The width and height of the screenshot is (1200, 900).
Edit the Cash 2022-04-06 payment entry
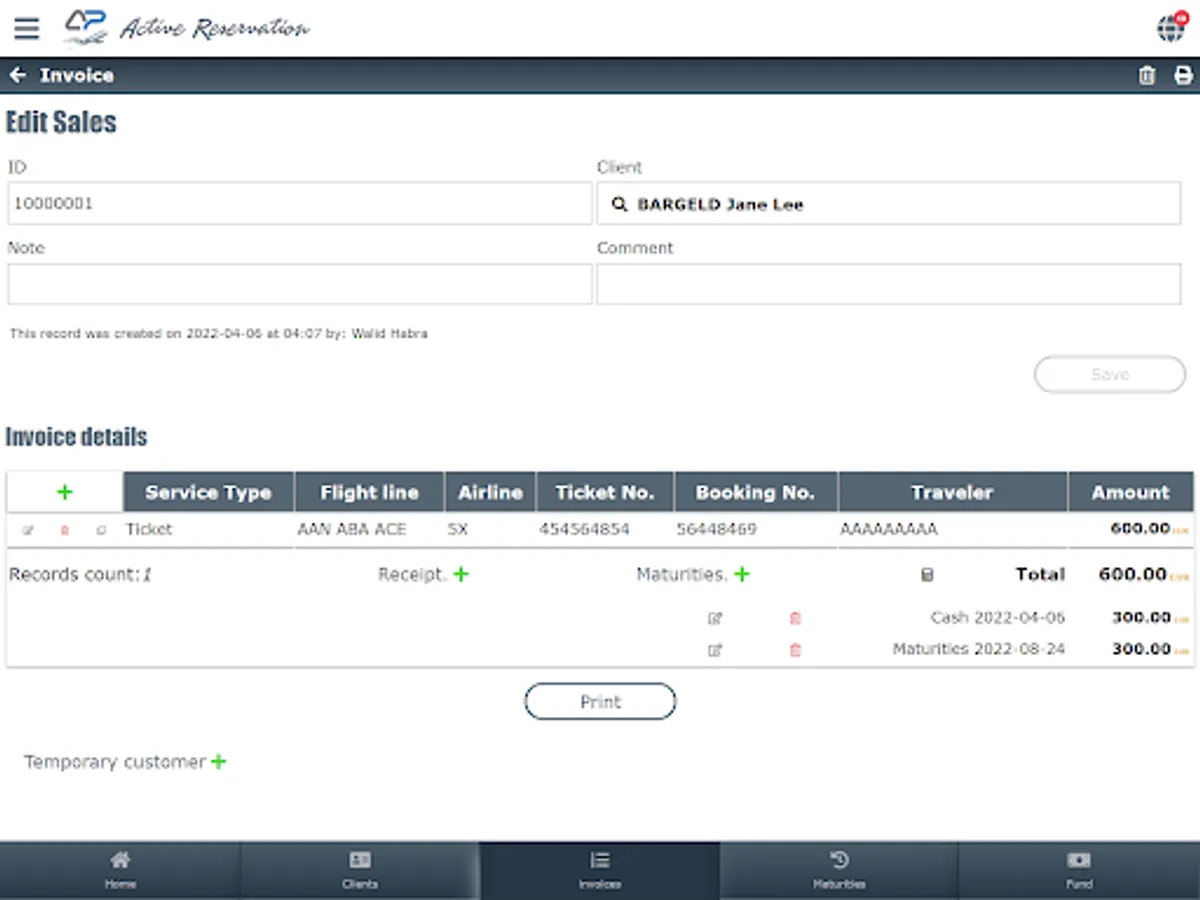pyautogui.click(x=715, y=618)
